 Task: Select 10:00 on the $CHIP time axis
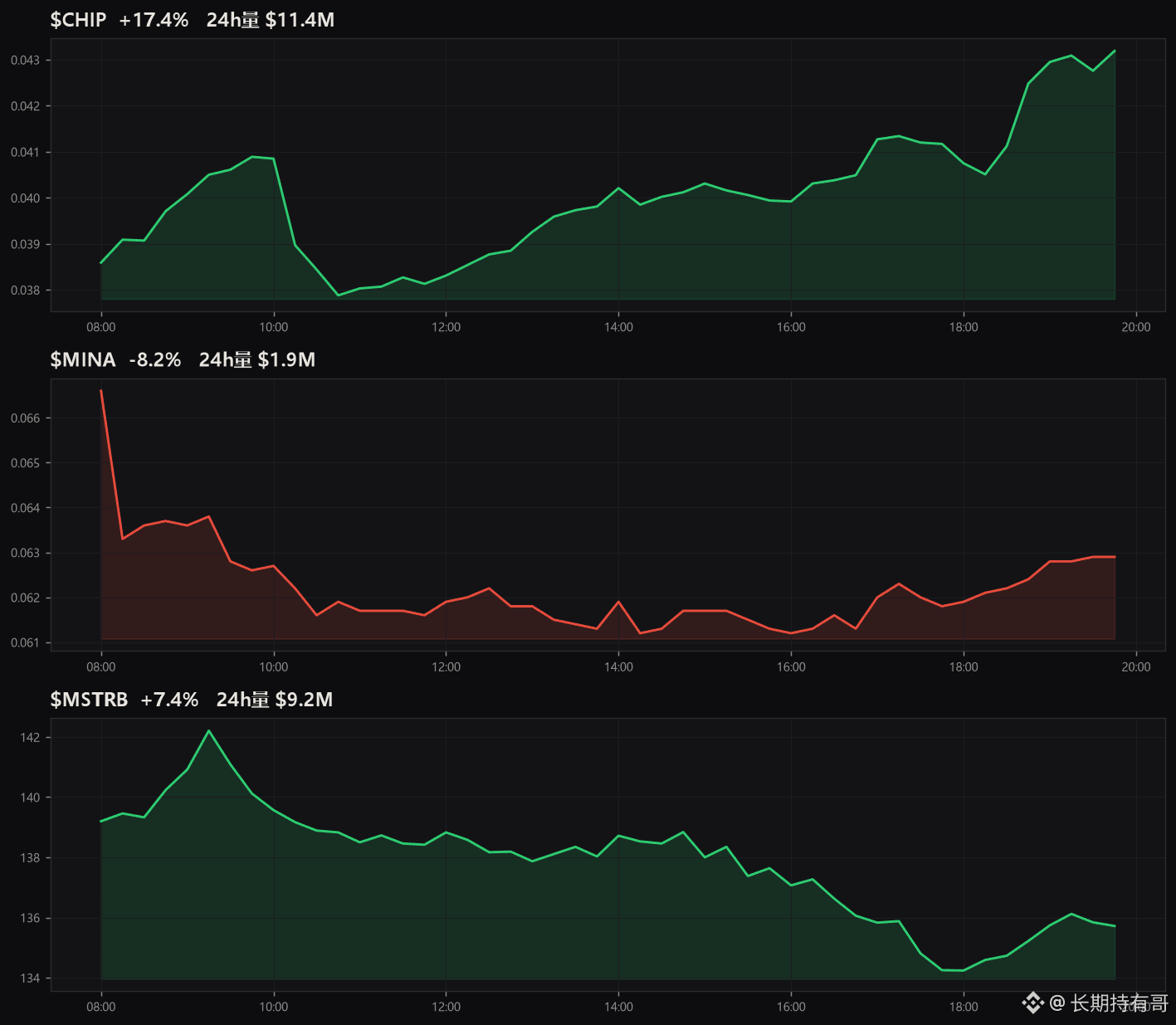pos(274,327)
